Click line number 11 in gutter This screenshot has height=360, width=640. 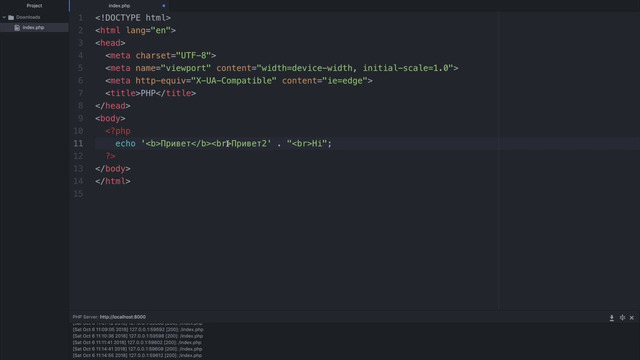[x=78, y=143]
